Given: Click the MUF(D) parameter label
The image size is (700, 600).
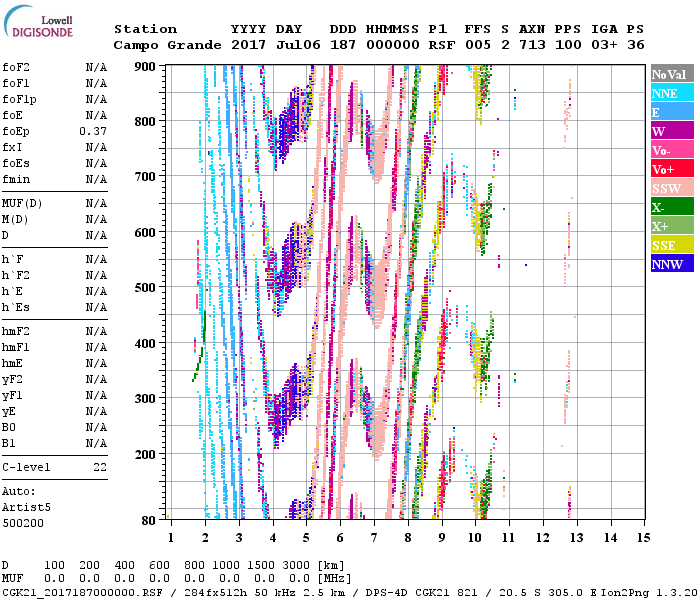Looking at the screenshot, I should 20,204.
